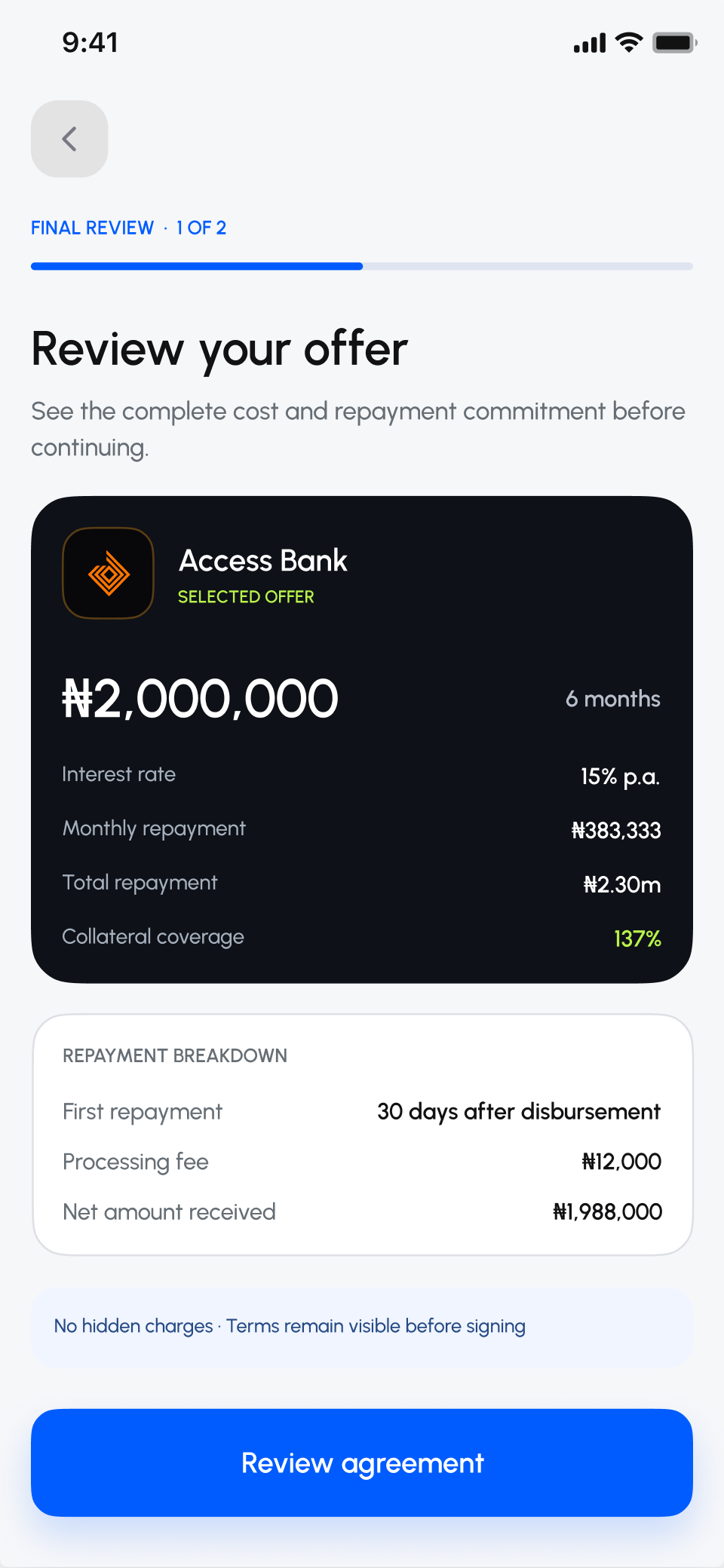Tap the 15% p.a. interest rate value
This screenshot has width=724, height=1568.
click(621, 776)
